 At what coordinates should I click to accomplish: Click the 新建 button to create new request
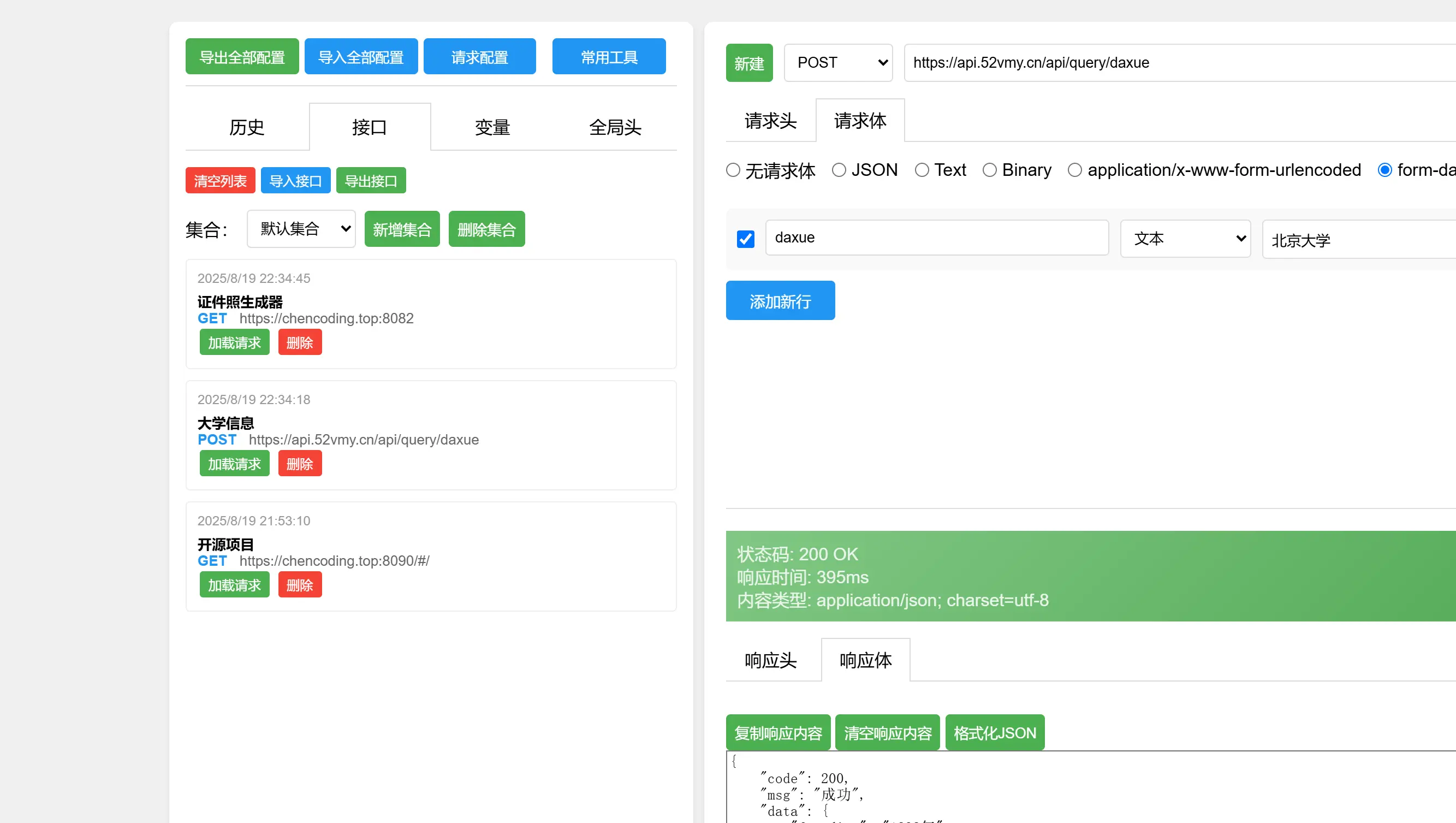point(749,63)
